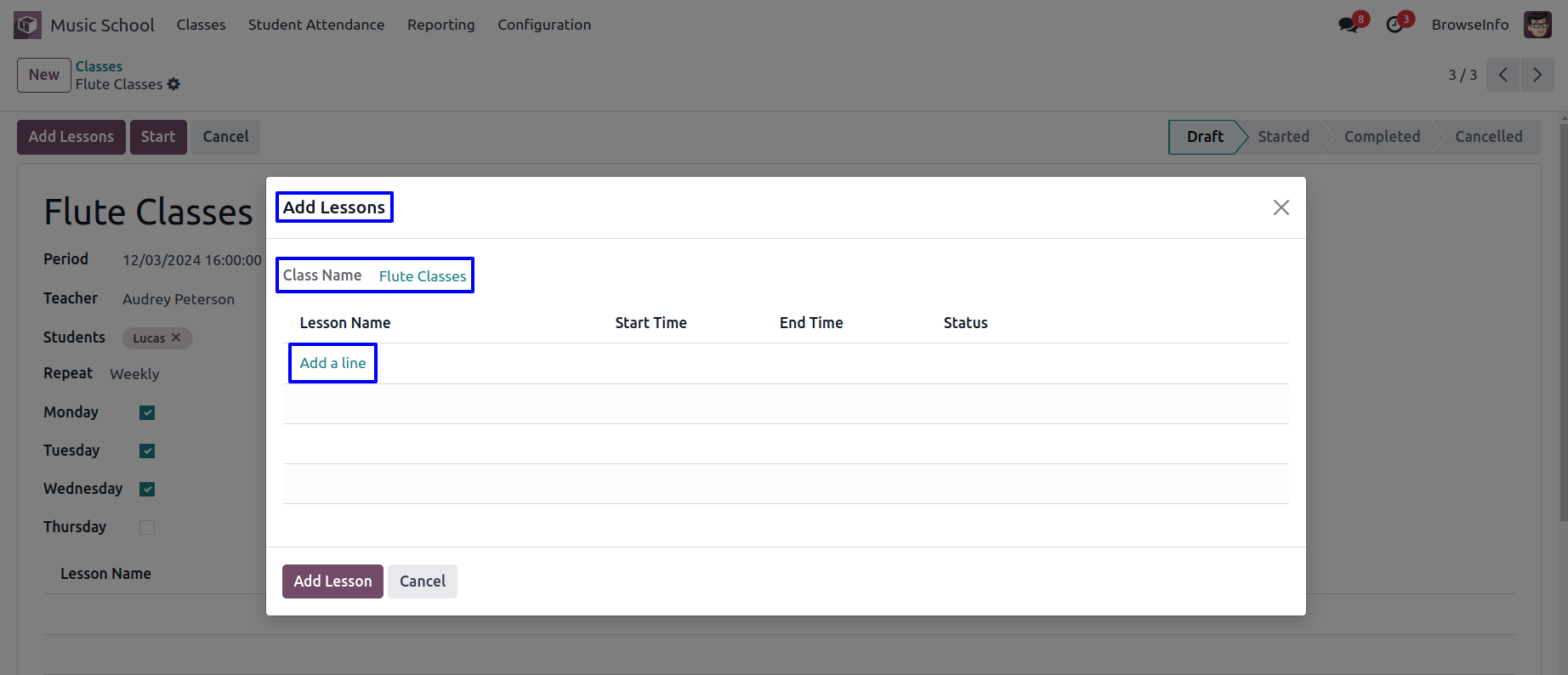This screenshot has width=1568, height=675.
Task: Select the Cancelled status stage
Action: click(x=1488, y=137)
